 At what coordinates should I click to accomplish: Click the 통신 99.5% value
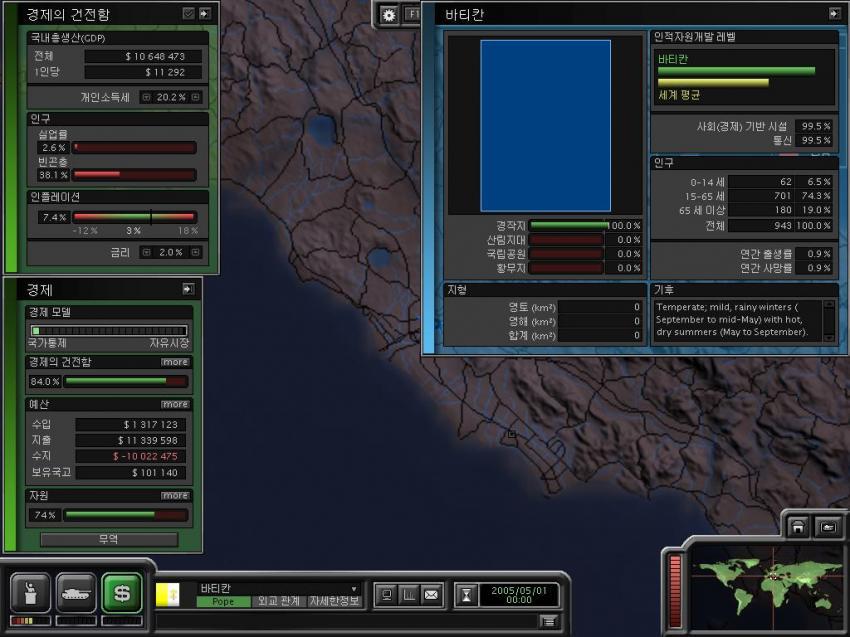(x=815, y=140)
